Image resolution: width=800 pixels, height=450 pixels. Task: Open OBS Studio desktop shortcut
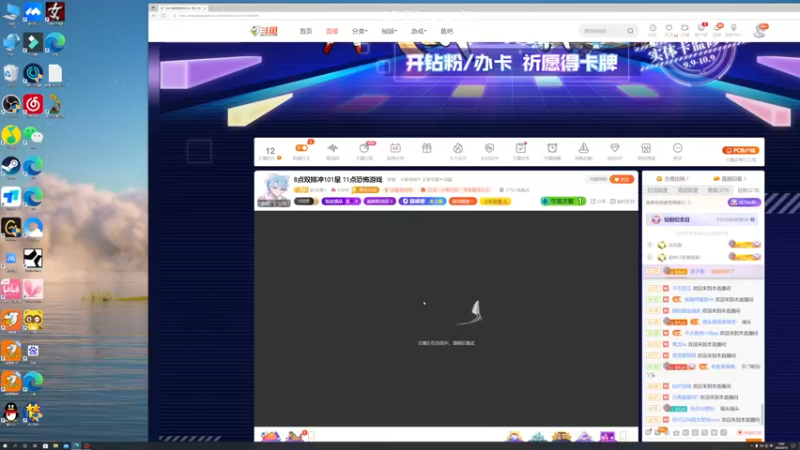11,105
